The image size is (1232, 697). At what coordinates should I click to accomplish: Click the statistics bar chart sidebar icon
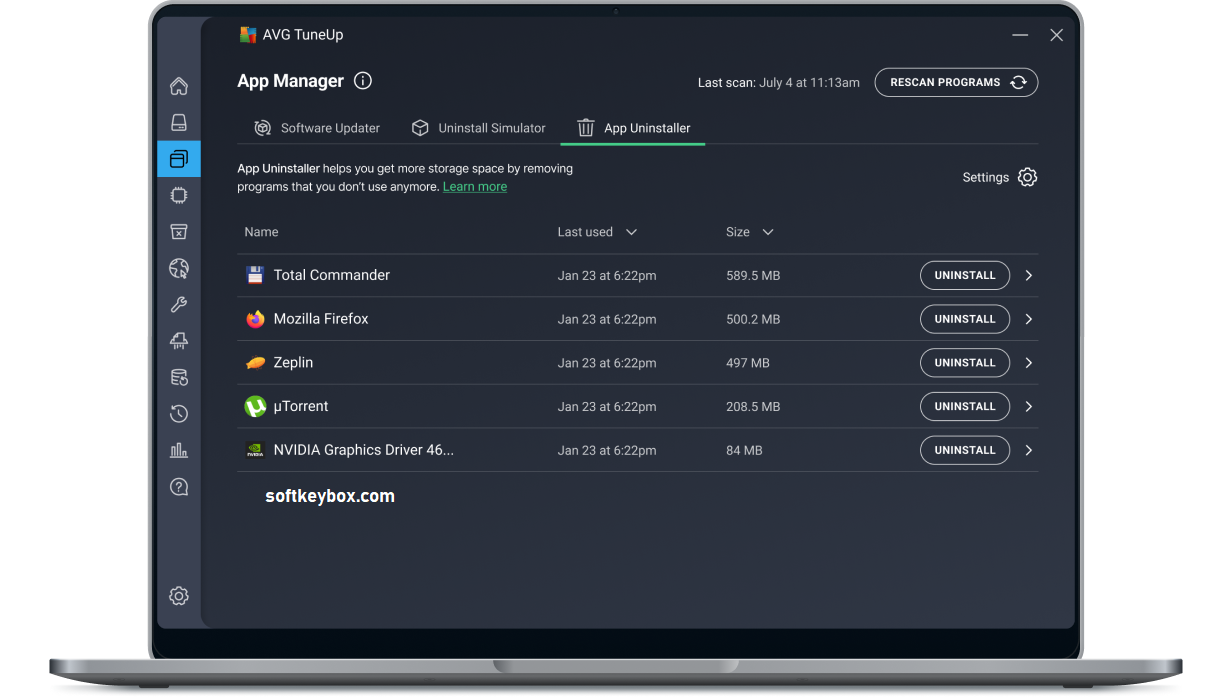(x=179, y=449)
